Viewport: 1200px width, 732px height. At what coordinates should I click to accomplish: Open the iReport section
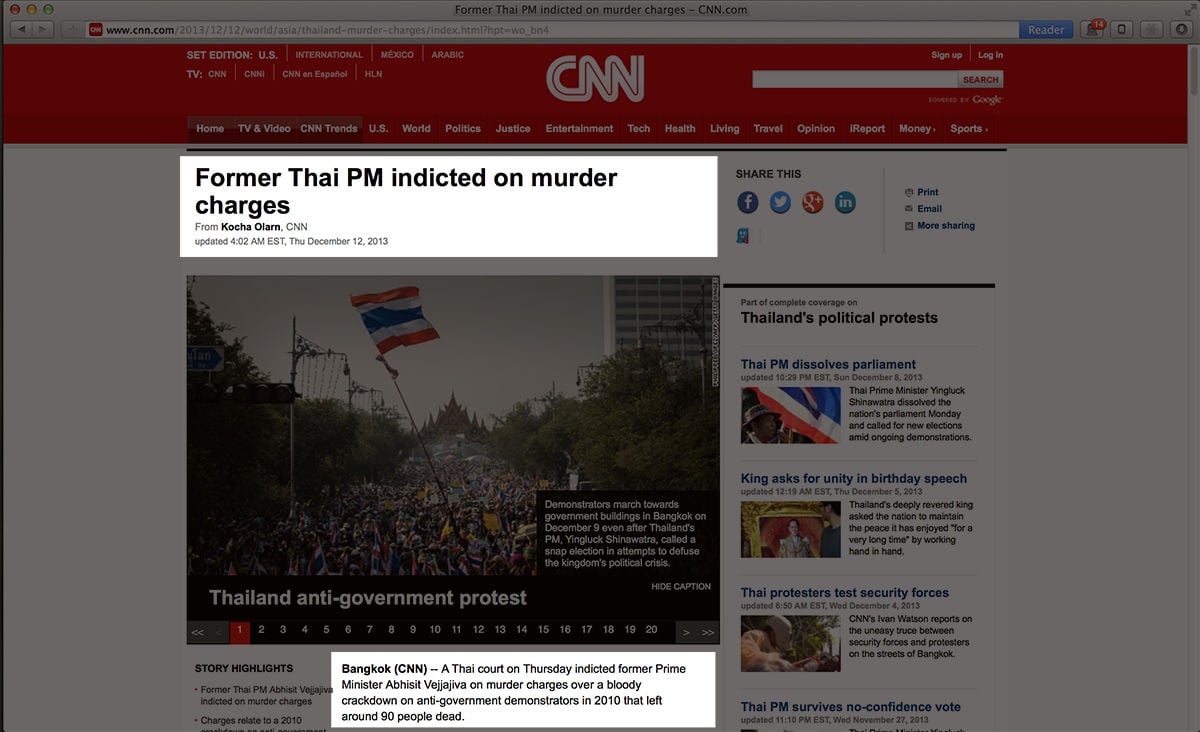coord(867,129)
